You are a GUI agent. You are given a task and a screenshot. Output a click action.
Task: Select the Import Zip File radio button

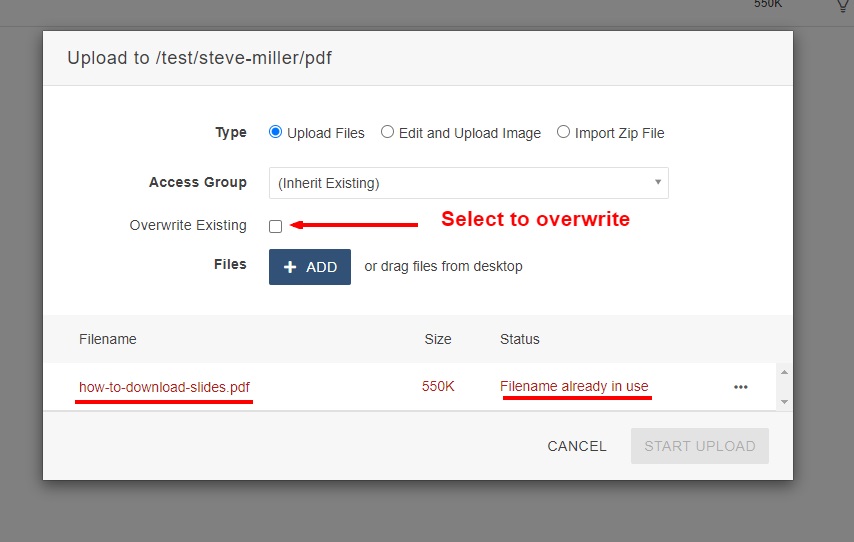(x=564, y=132)
